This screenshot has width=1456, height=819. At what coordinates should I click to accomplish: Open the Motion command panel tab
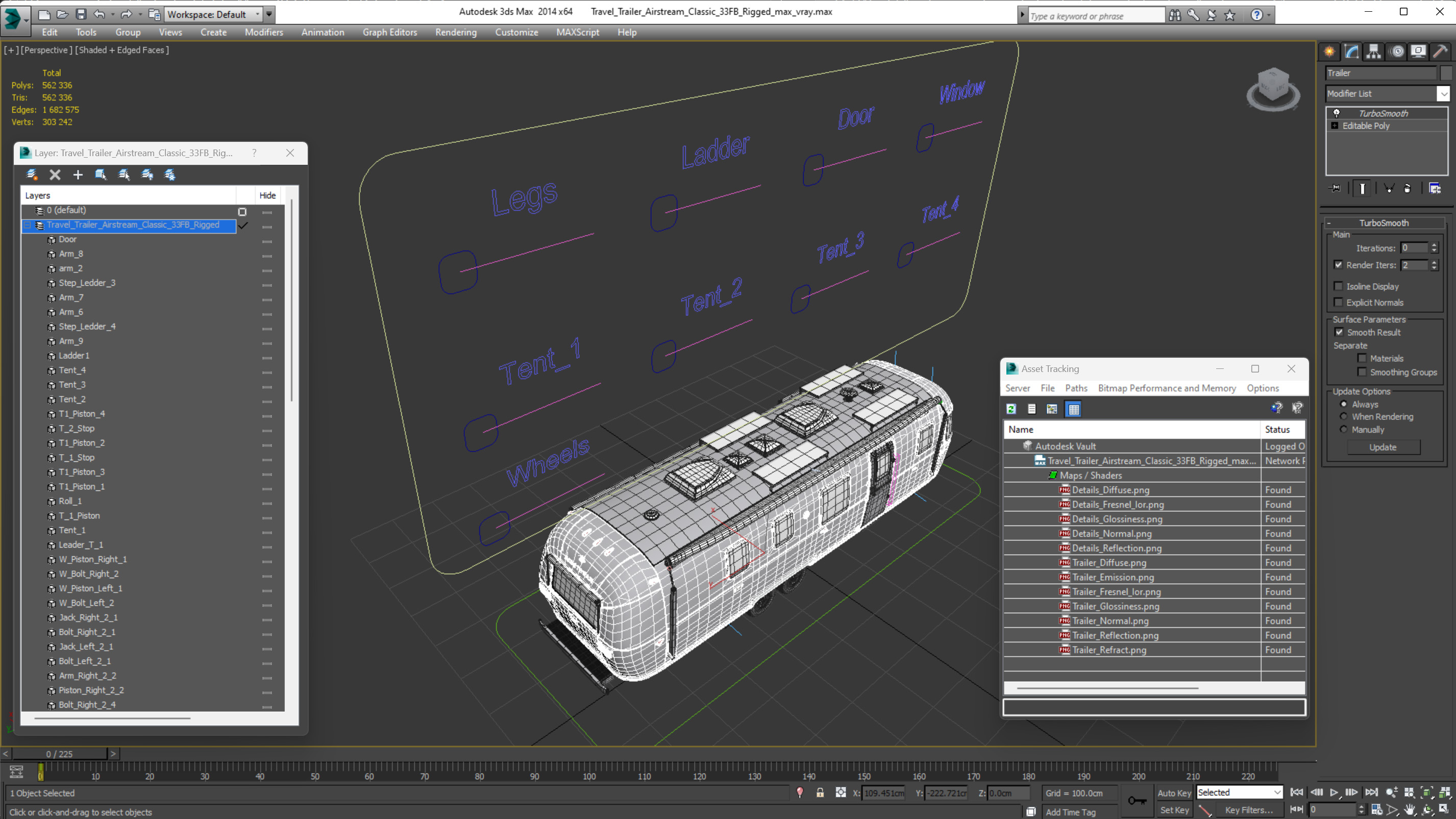click(1397, 52)
